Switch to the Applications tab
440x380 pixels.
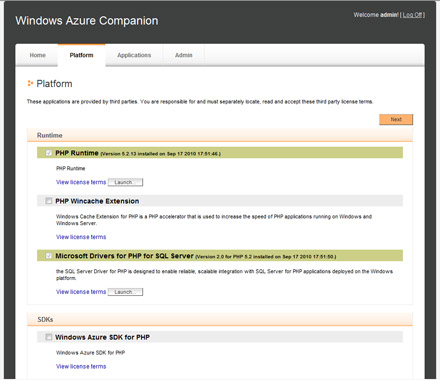pos(134,55)
